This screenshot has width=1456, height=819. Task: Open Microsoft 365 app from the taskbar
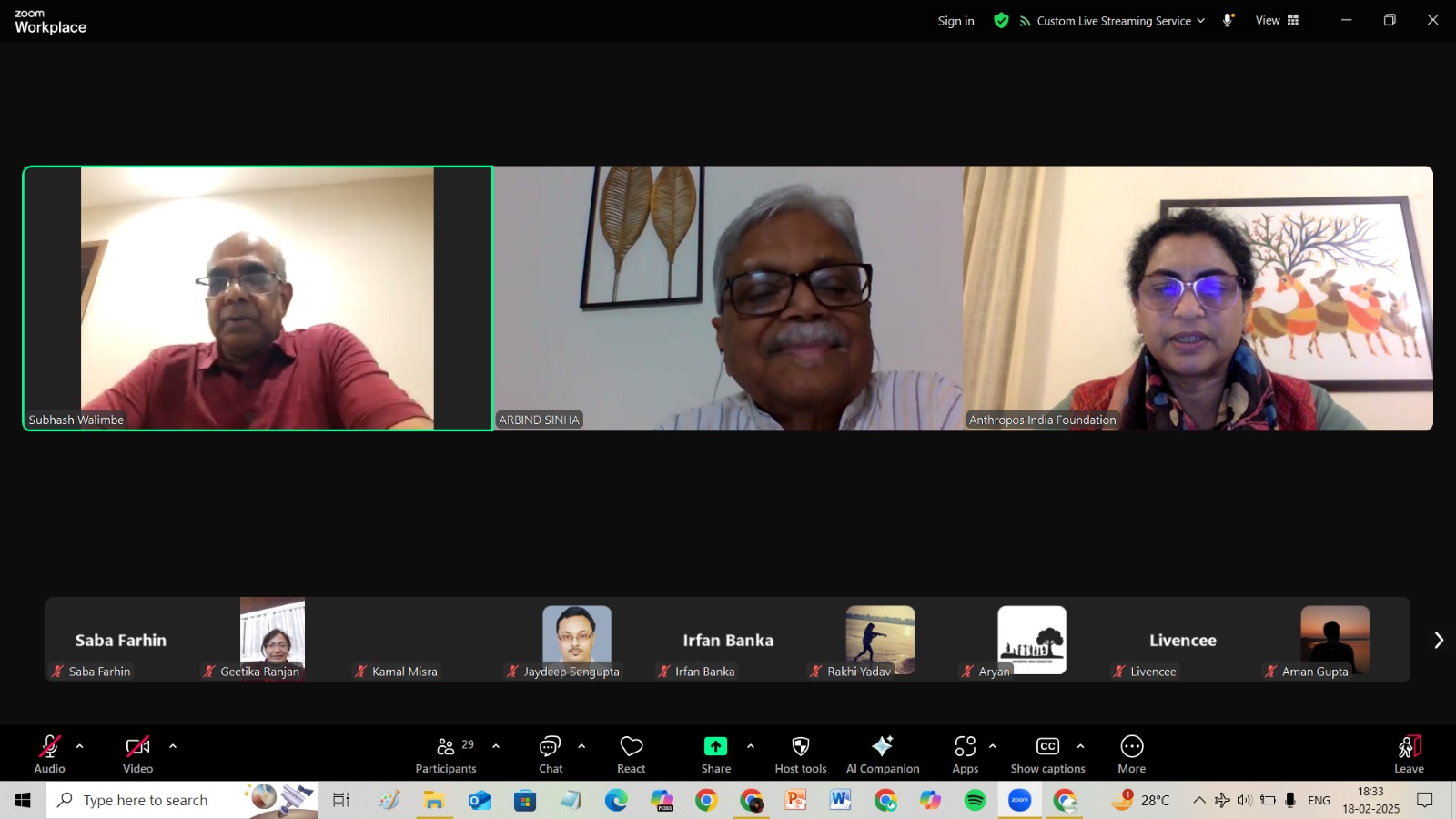[662, 800]
